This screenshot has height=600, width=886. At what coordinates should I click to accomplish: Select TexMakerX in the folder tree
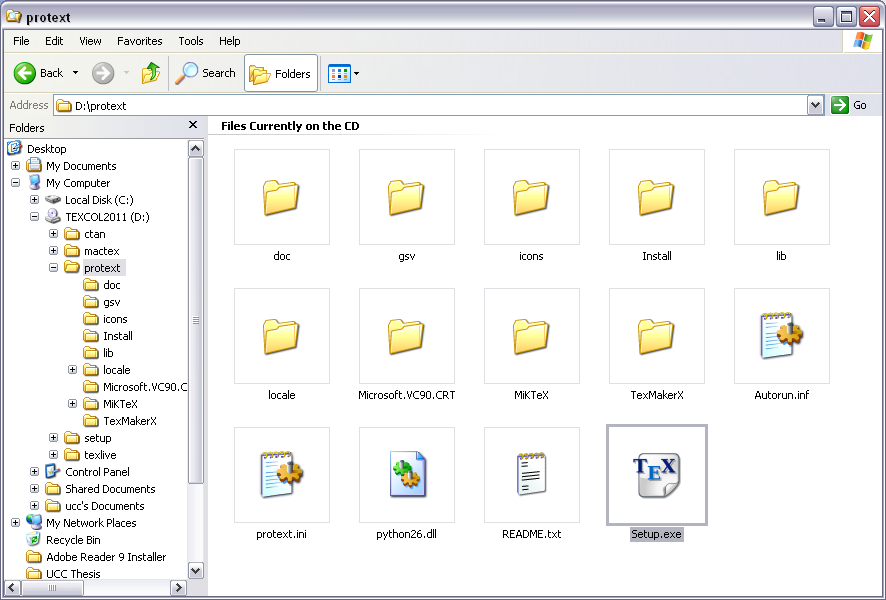120,421
